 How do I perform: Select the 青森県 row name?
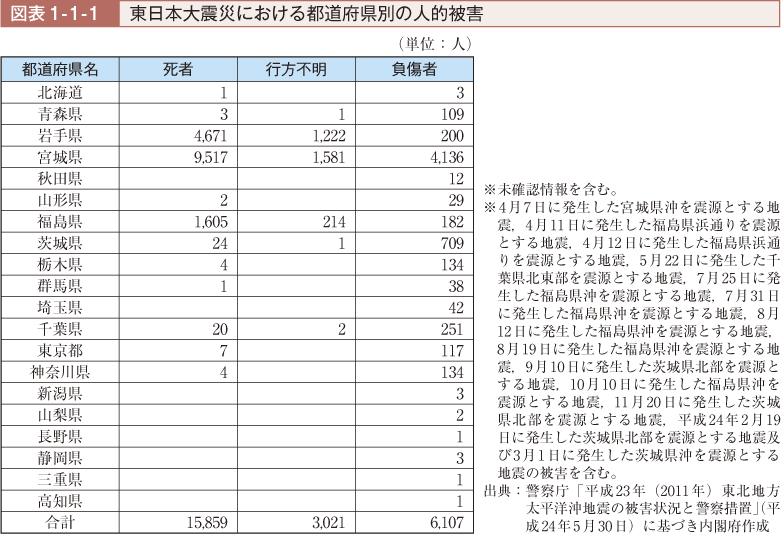point(60,114)
